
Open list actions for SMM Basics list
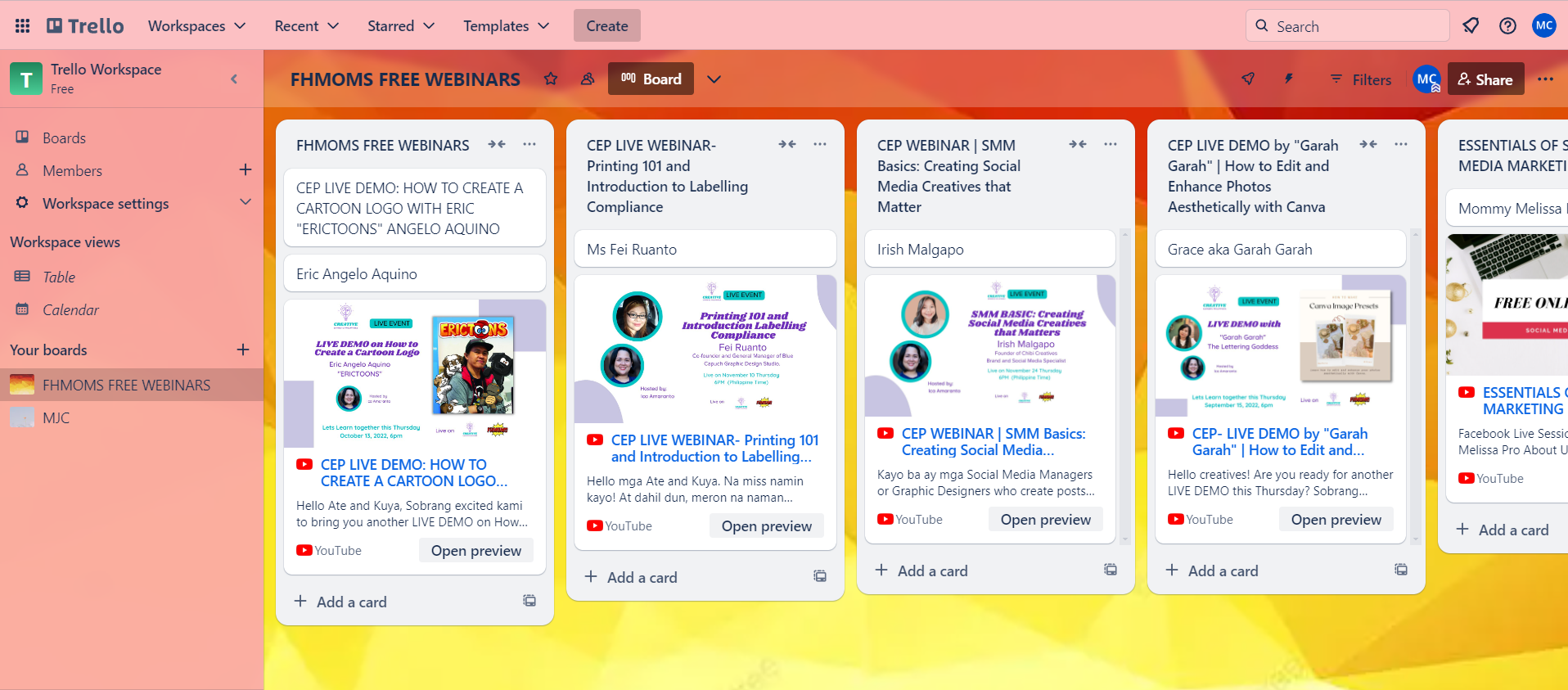1111,144
